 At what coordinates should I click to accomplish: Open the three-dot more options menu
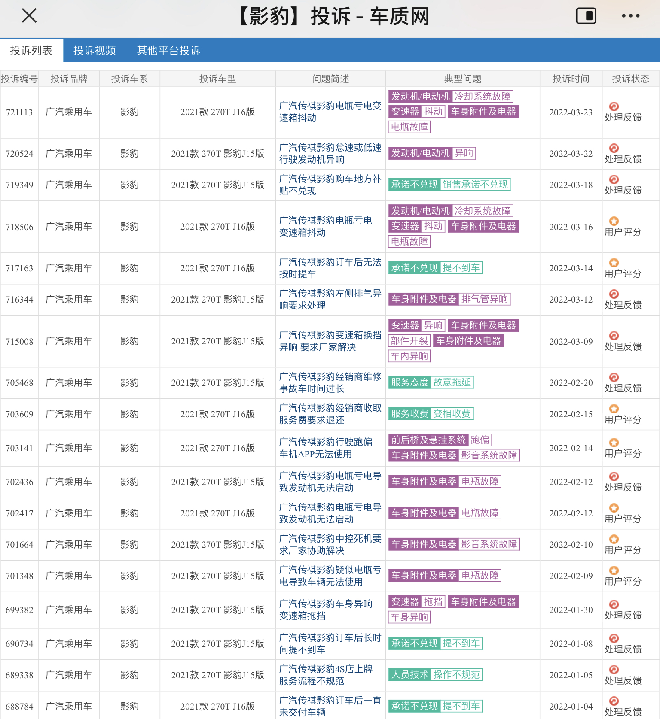[630, 16]
